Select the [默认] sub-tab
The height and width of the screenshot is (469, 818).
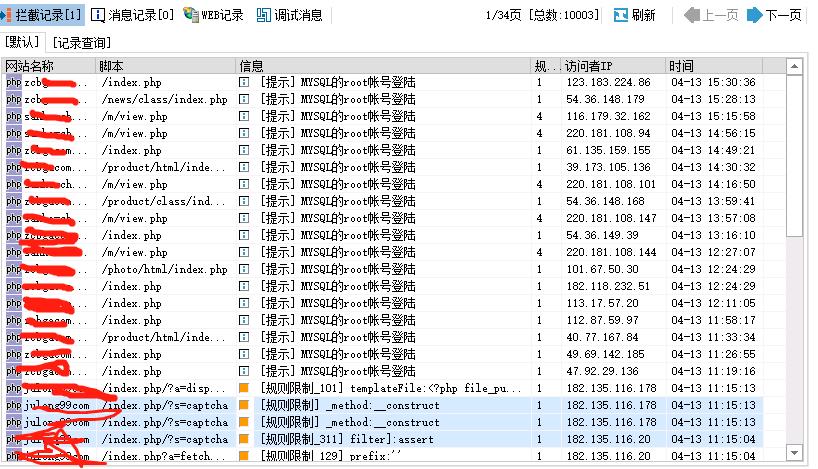[x=23, y=42]
